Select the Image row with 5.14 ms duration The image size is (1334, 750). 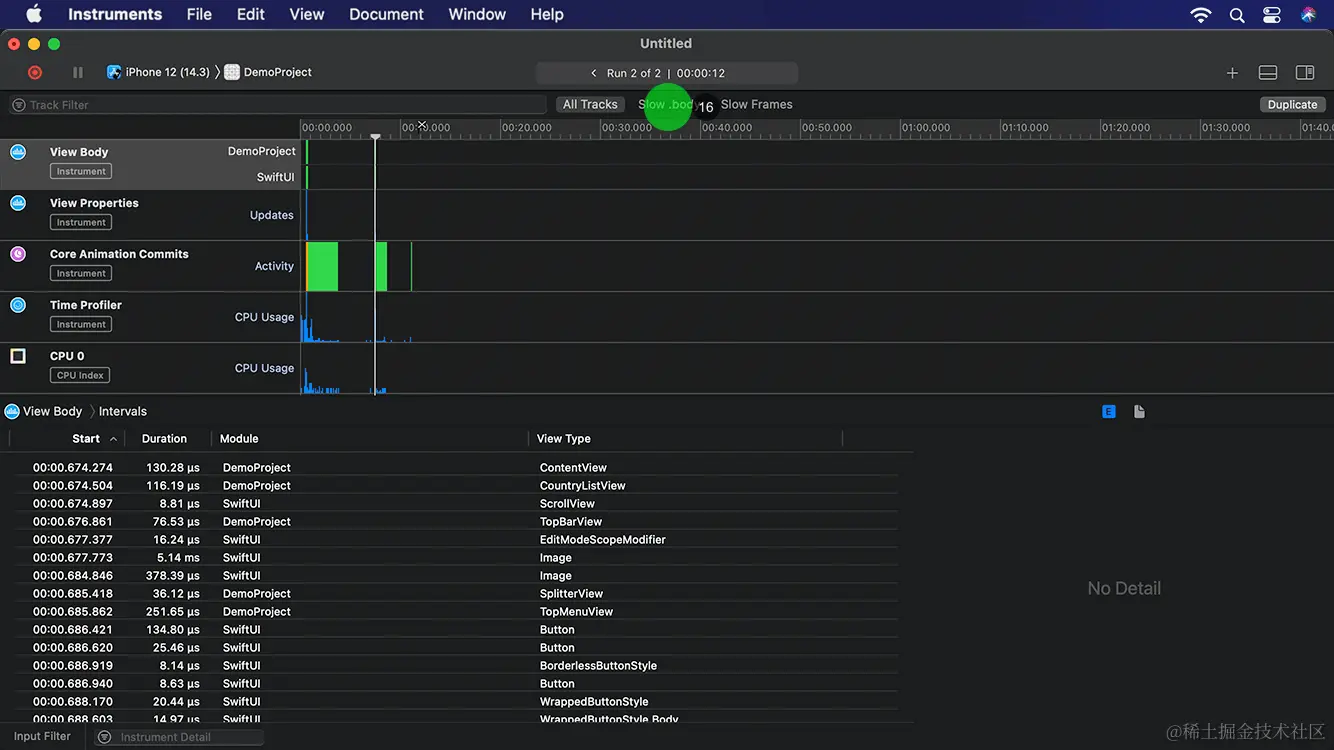click(x=456, y=558)
